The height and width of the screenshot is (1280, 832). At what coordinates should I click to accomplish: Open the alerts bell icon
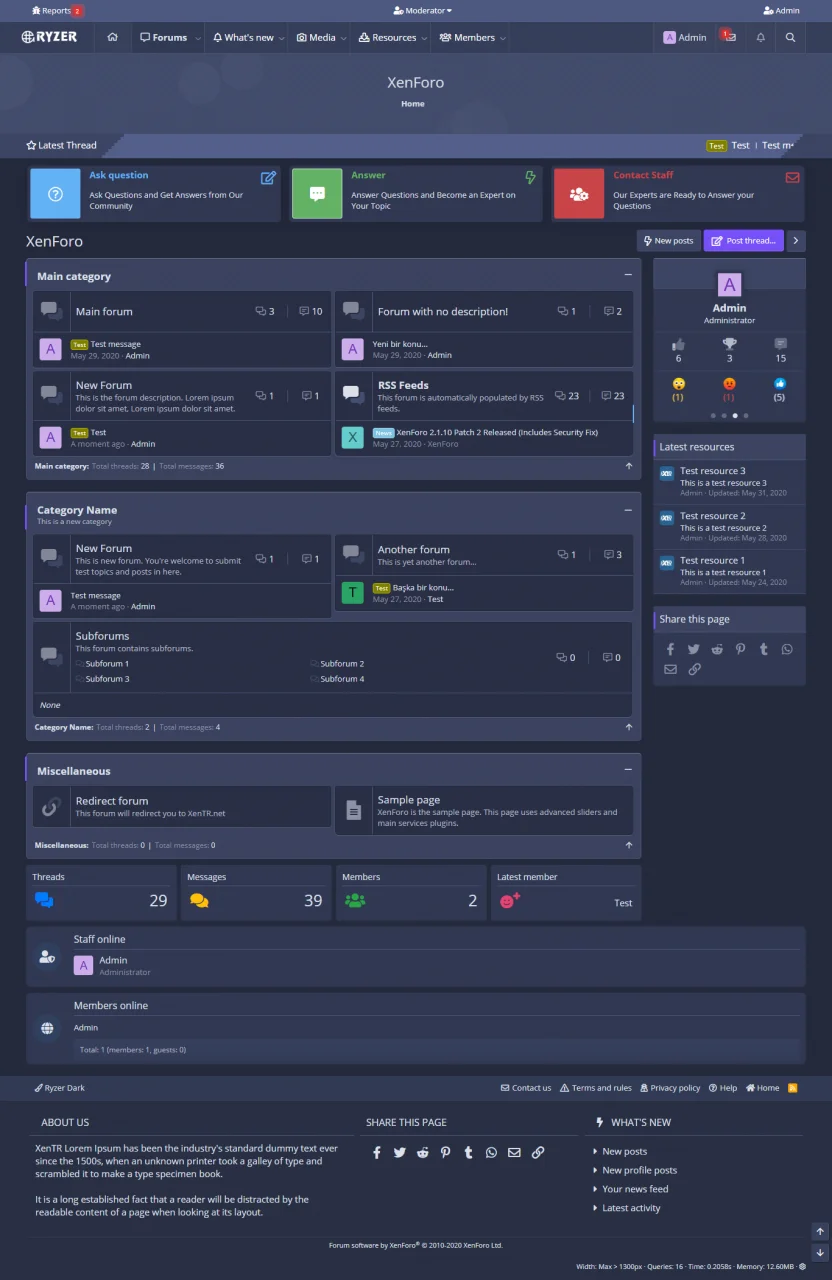tap(760, 38)
